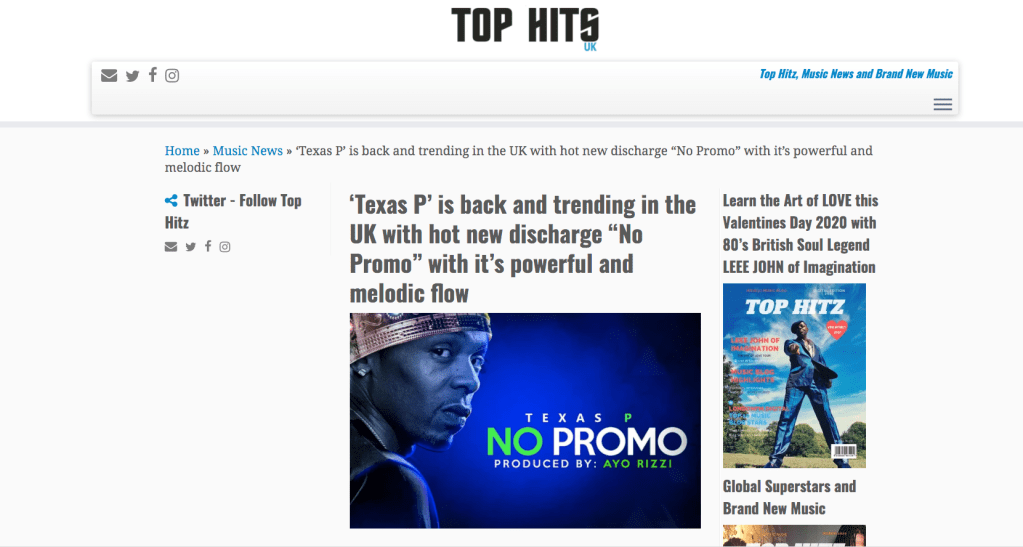Open Global Superstars and Brand New Music
This screenshot has width=1023, height=547.
(789, 497)
